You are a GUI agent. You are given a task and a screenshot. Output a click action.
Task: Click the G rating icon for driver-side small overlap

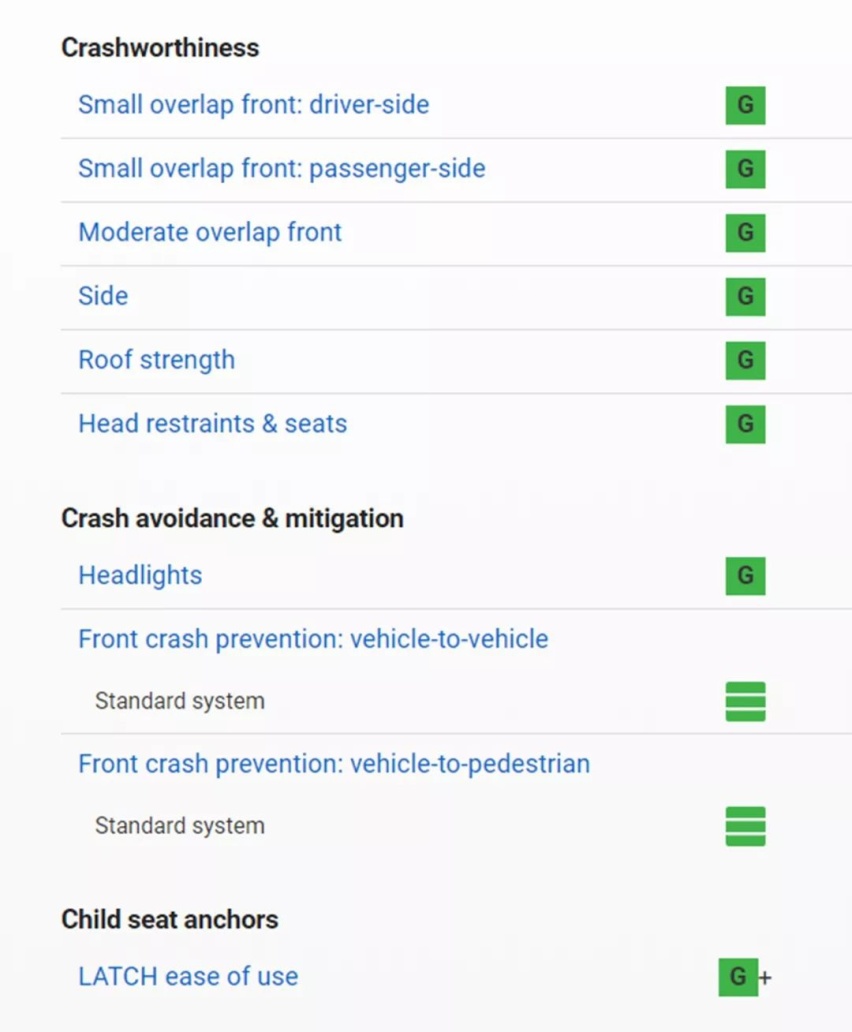coord(745,105)
